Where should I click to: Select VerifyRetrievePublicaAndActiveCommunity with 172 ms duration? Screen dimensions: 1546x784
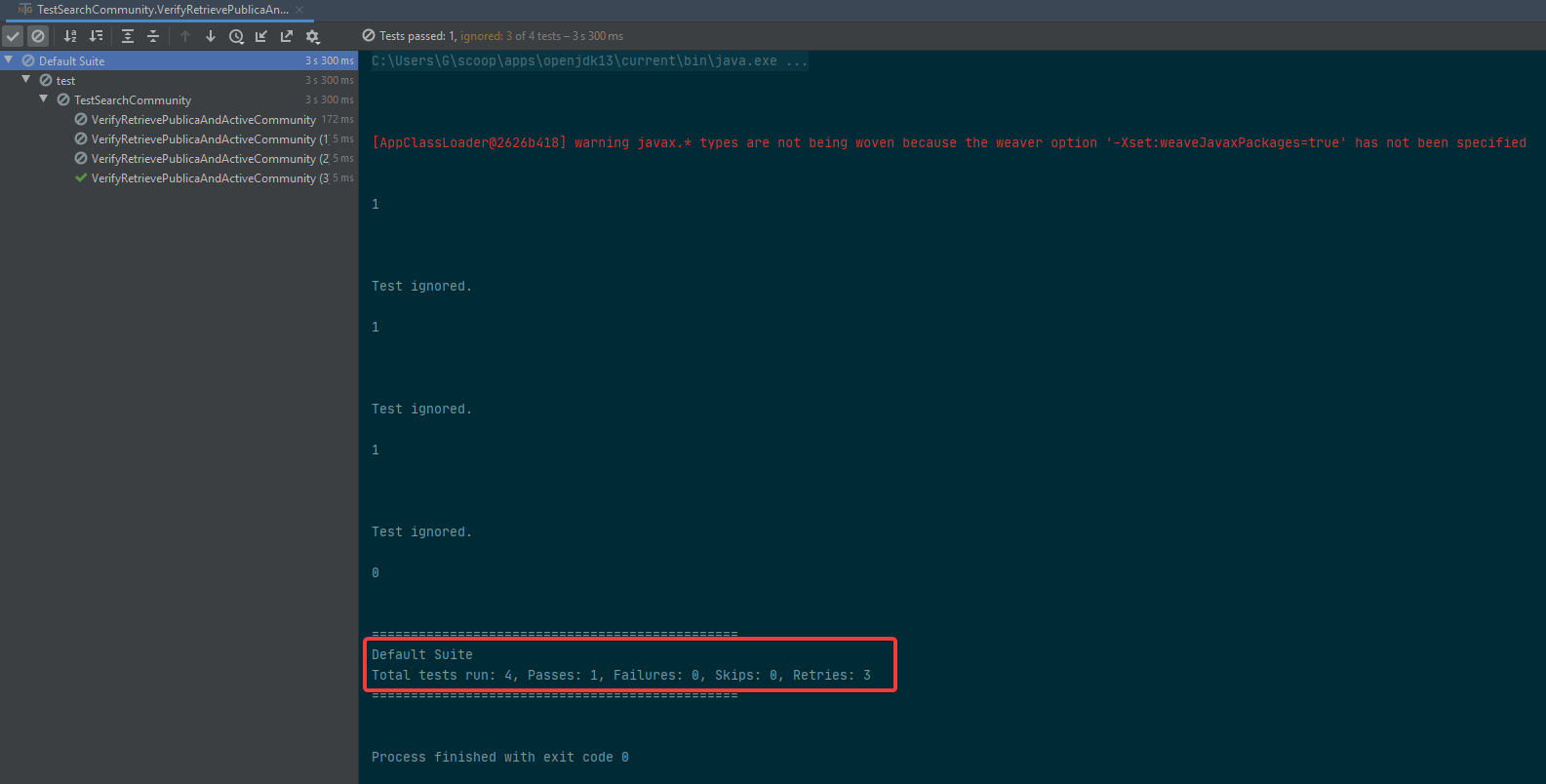[179, 119]
